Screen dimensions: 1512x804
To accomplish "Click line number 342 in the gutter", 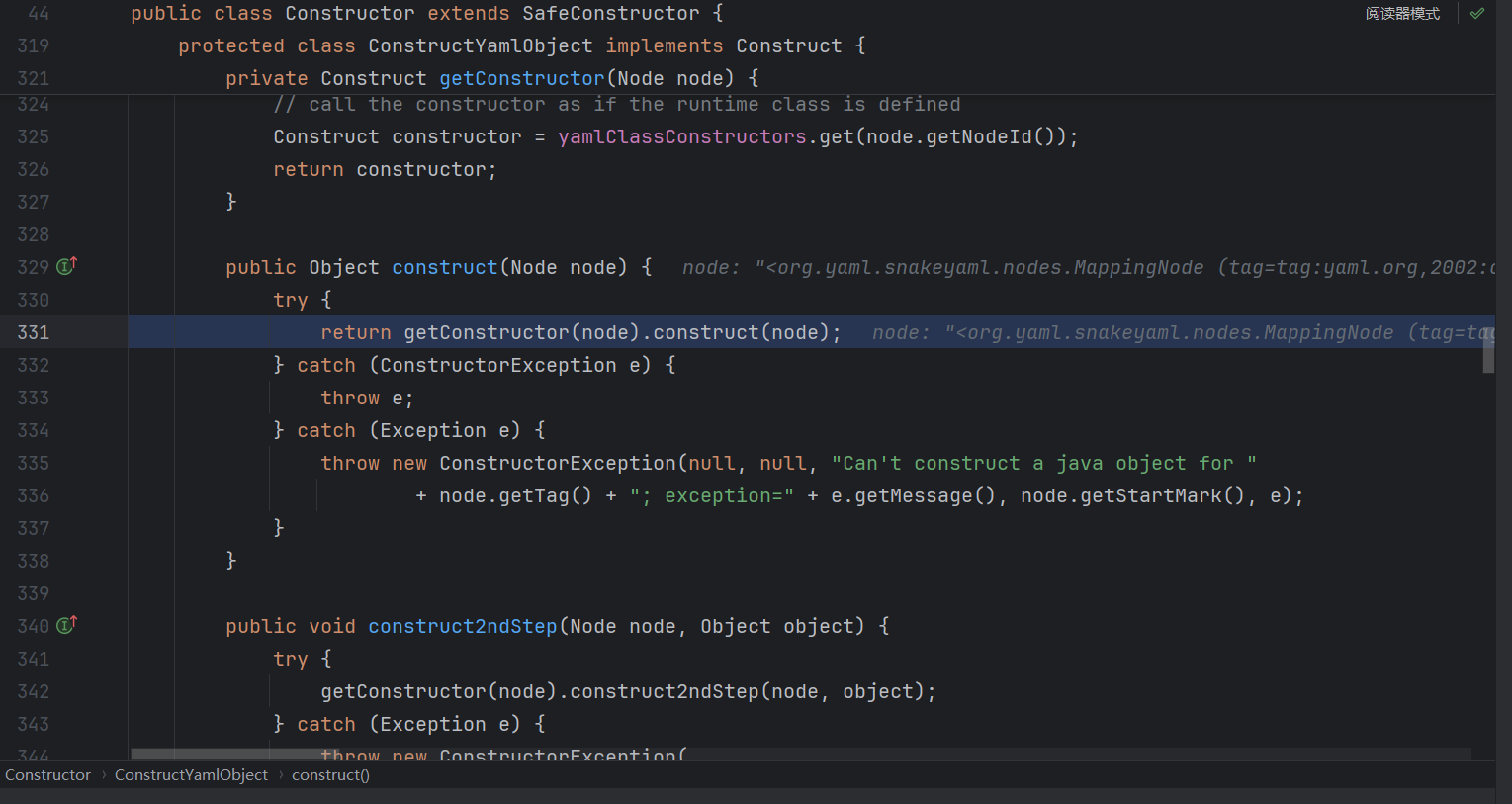I will click(x=33, y=691).
